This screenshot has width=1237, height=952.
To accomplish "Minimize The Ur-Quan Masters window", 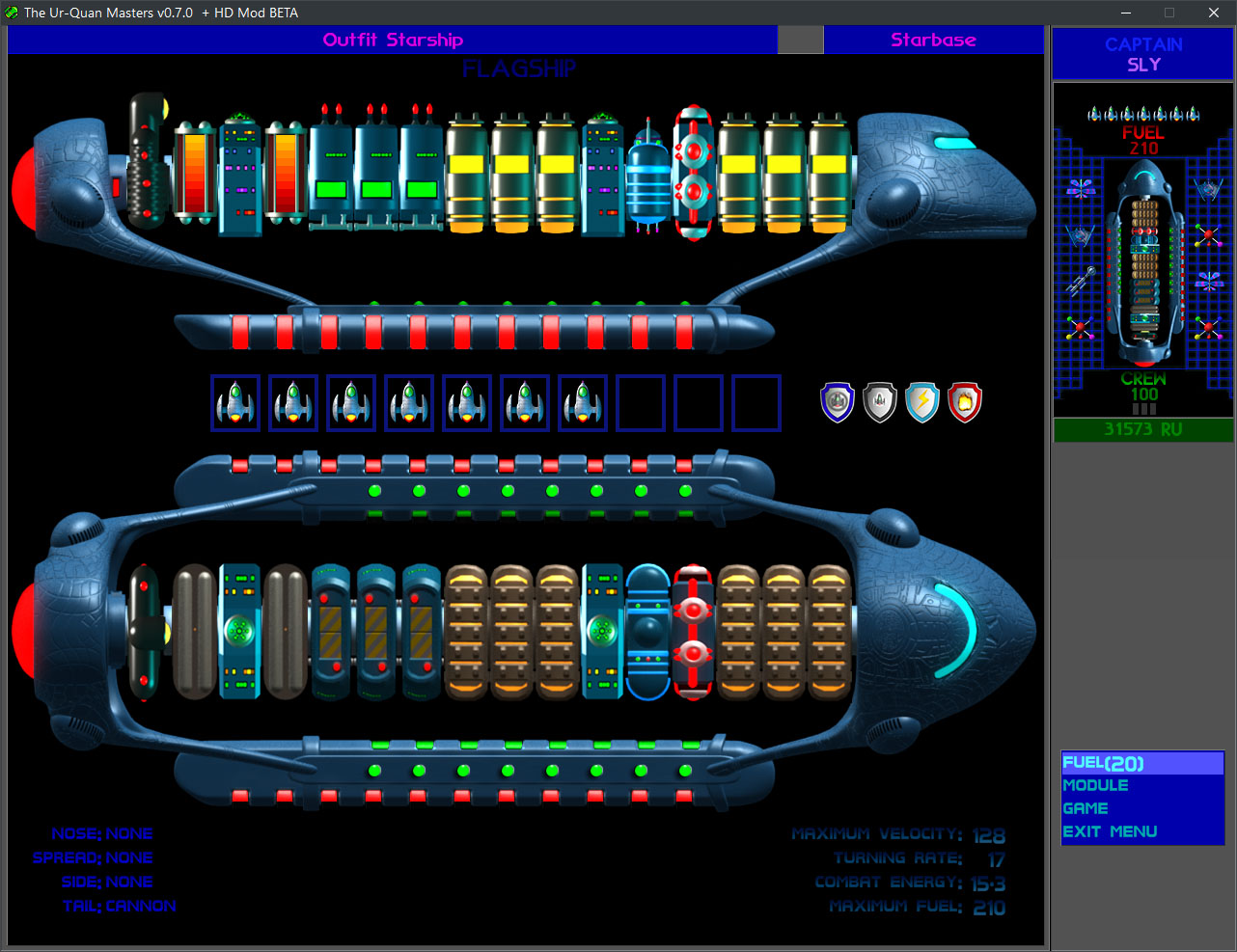I will tap(1126, 13).
